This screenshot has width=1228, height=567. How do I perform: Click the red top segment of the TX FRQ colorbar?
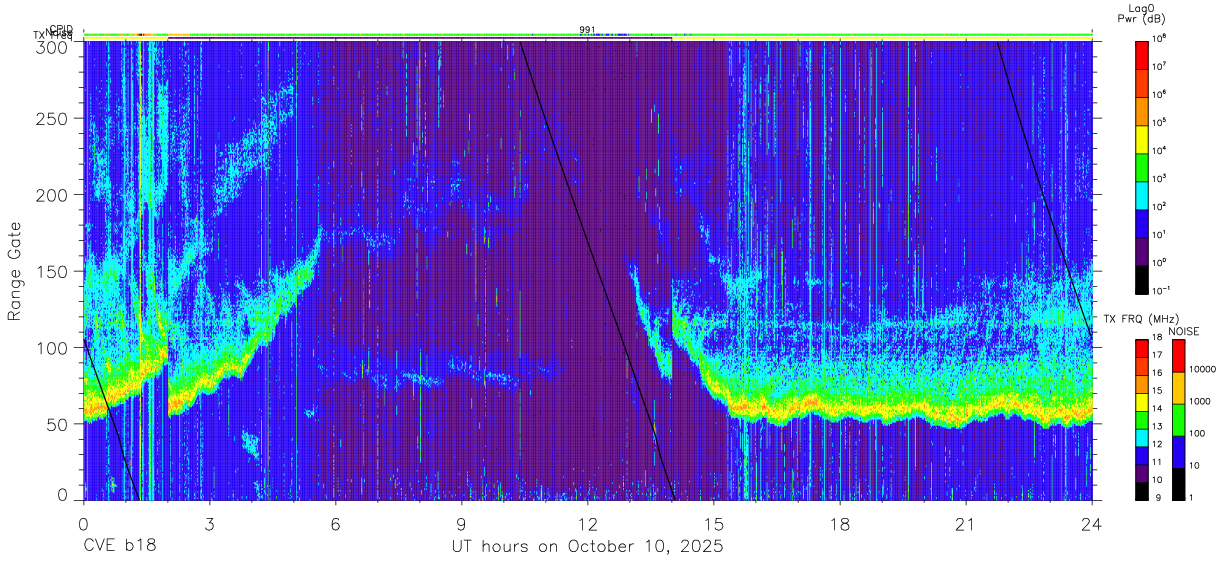click(x=1142, y=347)
